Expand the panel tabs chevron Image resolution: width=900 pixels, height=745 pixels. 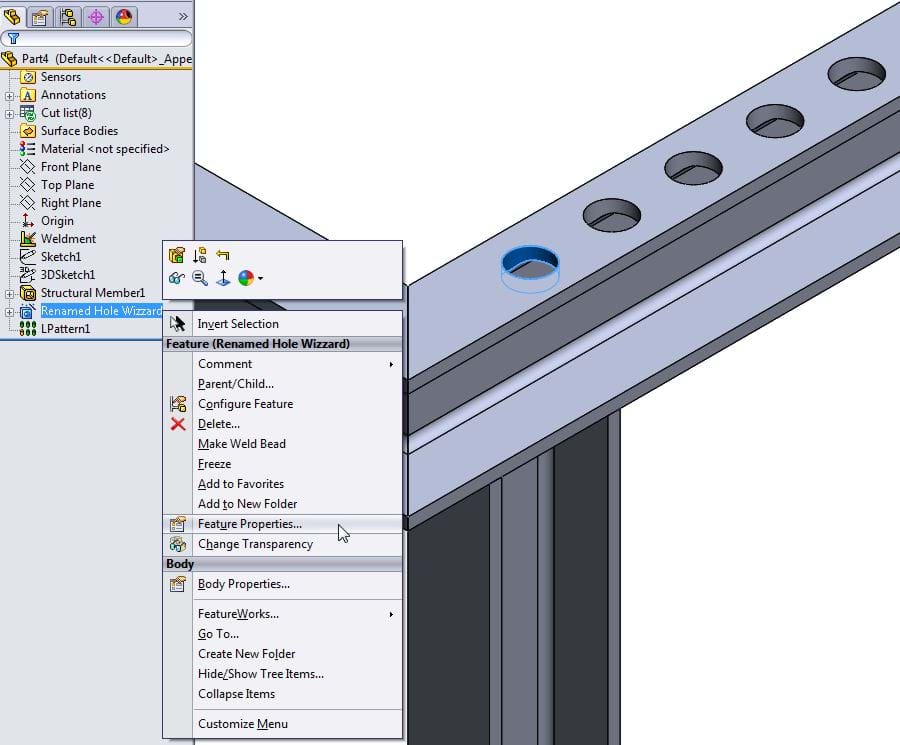point(183,16)
